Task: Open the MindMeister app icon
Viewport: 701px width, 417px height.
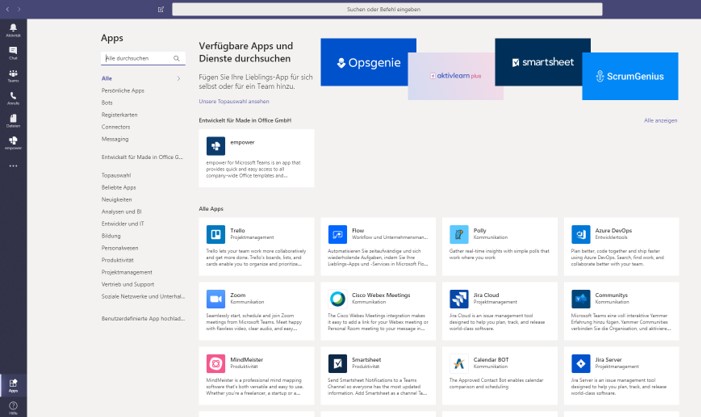Action: coord(215,363)
